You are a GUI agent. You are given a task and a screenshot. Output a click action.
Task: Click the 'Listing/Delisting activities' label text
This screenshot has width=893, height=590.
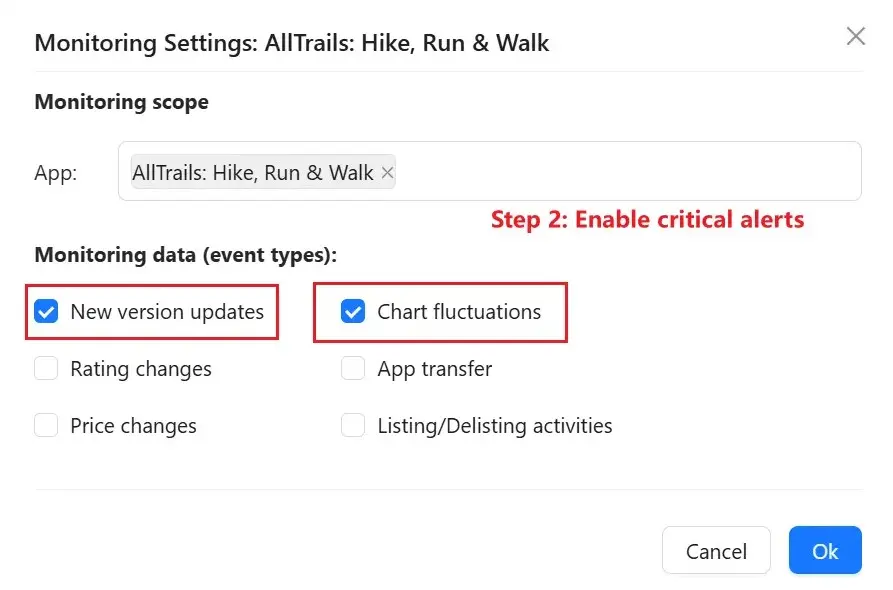tap(495, 426)
